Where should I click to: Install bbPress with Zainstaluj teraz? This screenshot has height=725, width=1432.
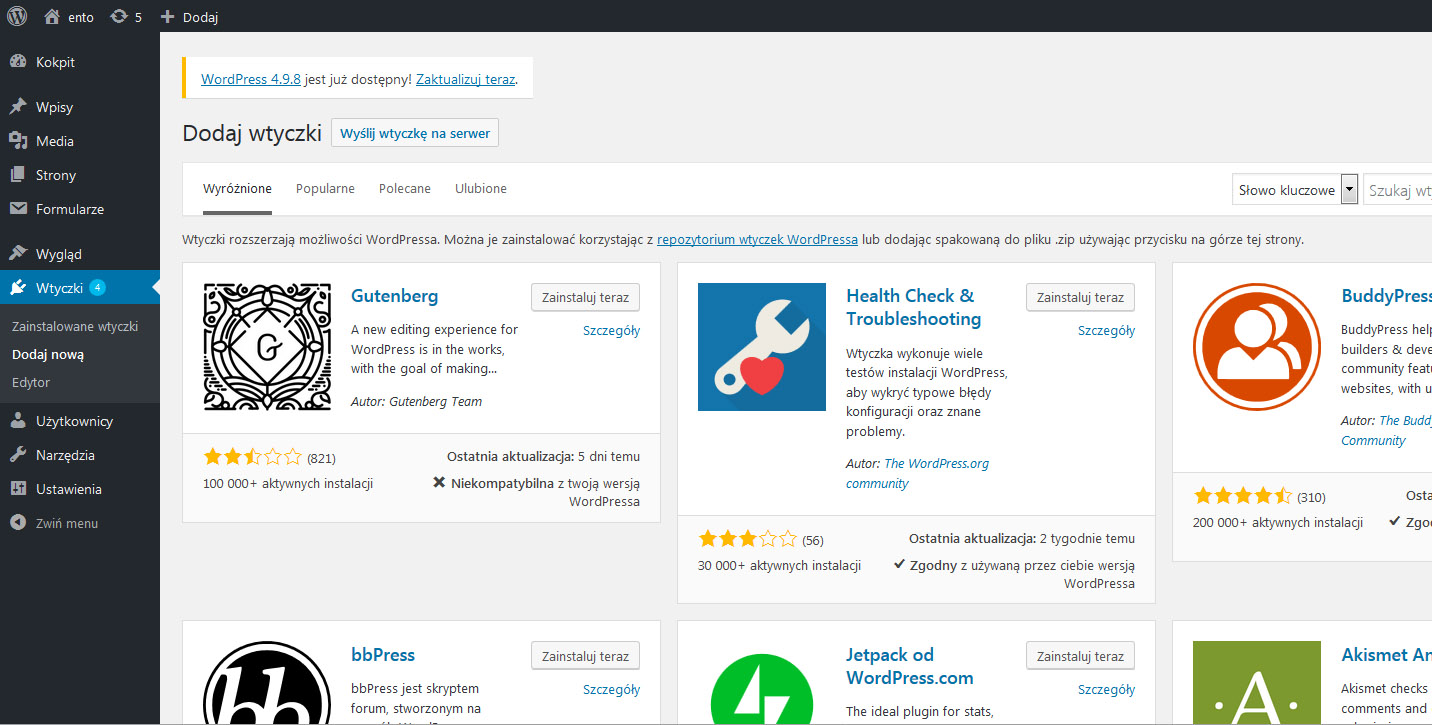(x=585, y=656)
